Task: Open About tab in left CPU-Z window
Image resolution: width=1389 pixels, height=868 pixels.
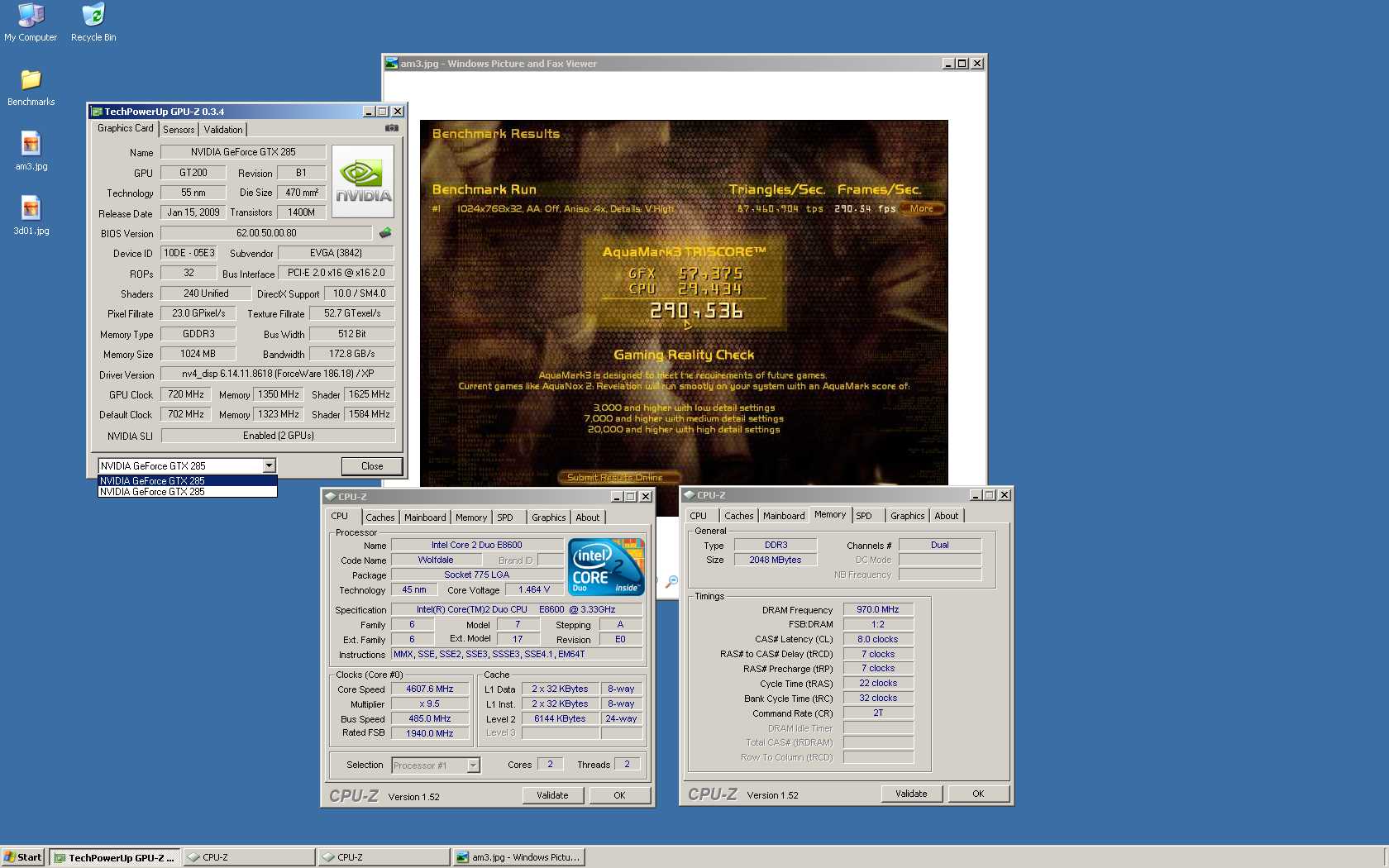Action: 588,517
